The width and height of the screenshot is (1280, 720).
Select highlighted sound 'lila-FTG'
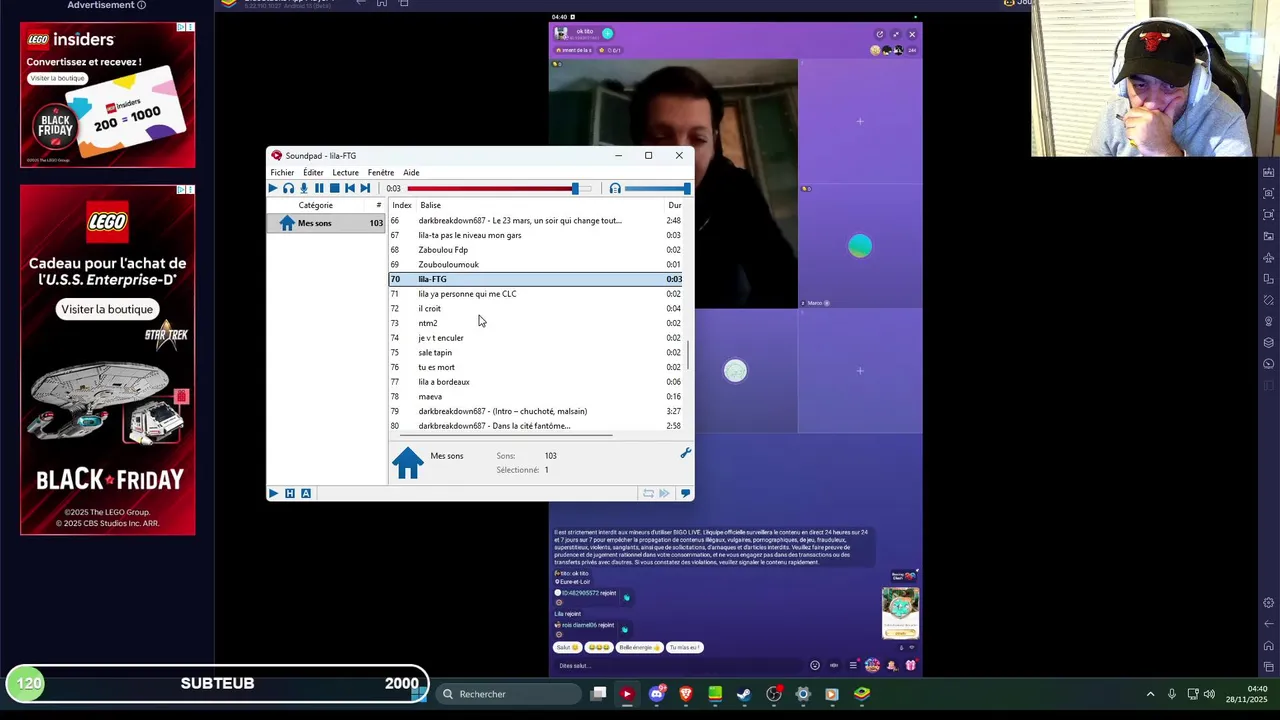click(536, 279)
